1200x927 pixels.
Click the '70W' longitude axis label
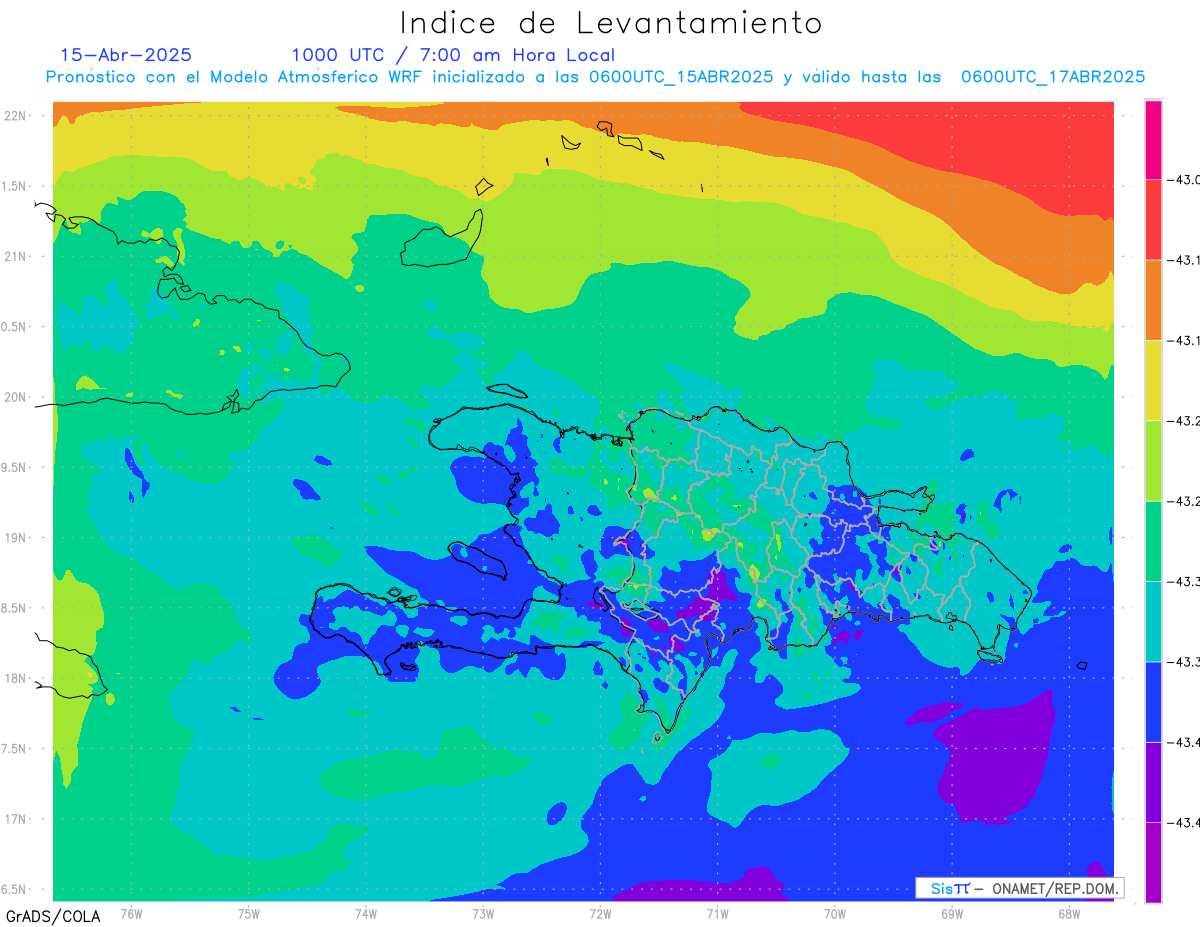[x=835, y=913]
